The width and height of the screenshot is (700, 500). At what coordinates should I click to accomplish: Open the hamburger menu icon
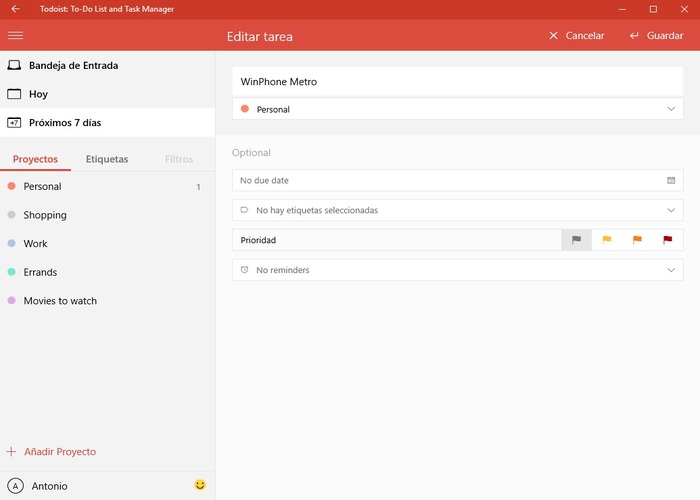[15, 35]
